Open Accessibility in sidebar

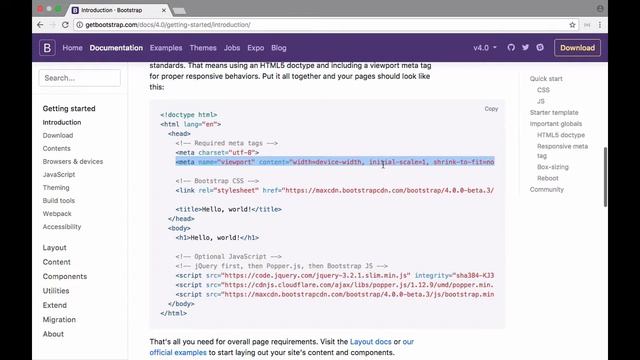(62, 227)
